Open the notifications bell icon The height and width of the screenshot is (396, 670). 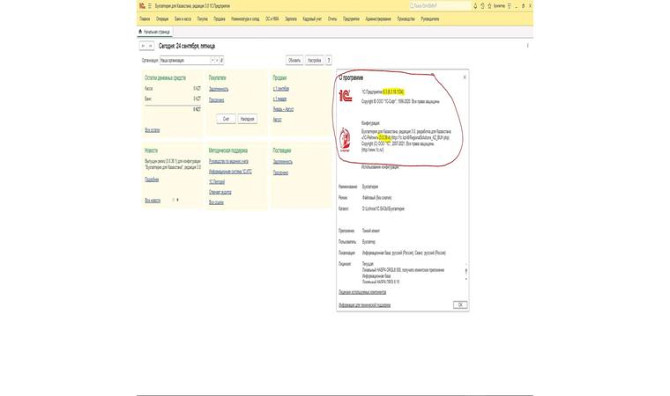pos(475,6)
